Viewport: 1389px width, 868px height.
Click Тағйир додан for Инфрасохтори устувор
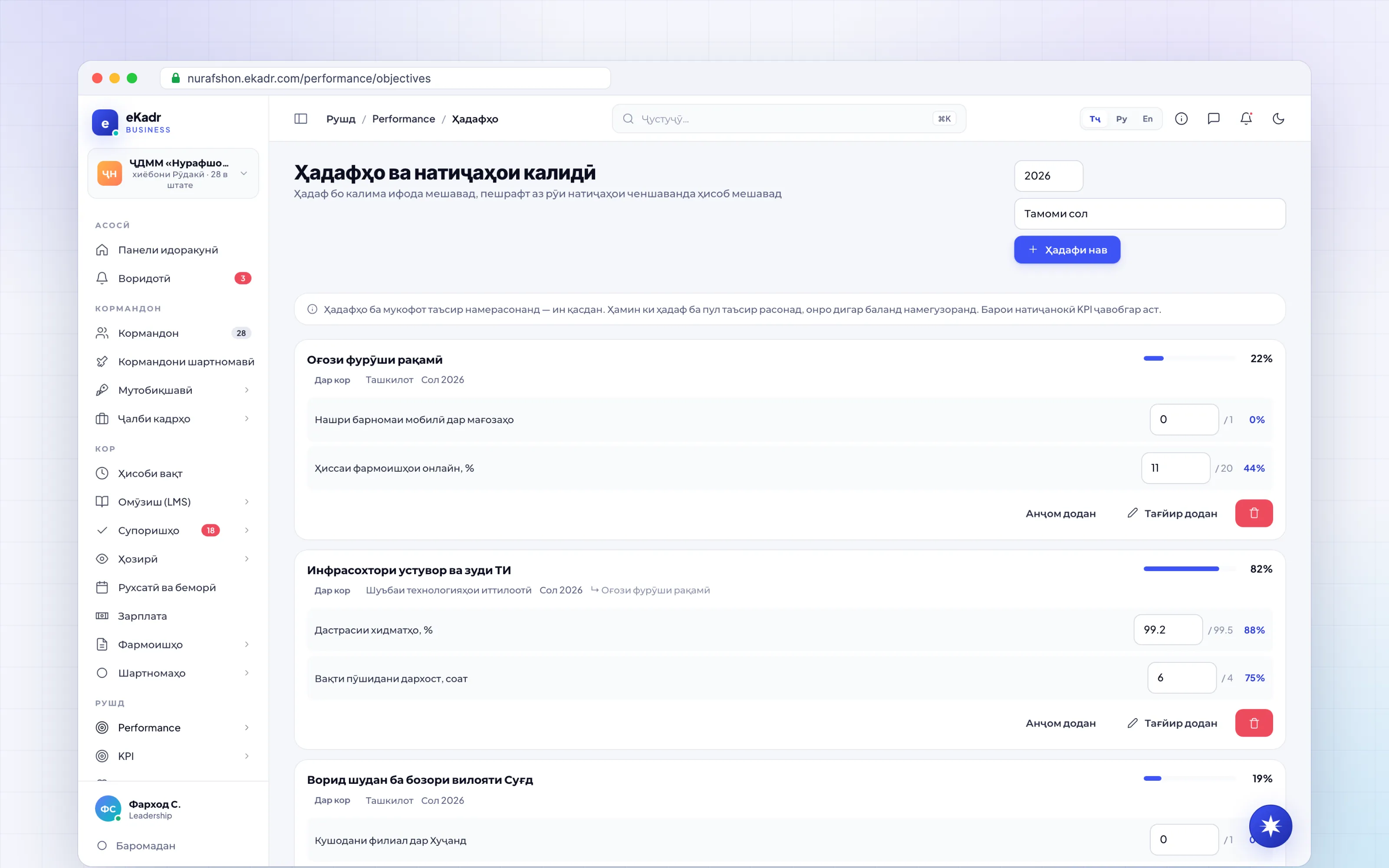(1172, 723)
